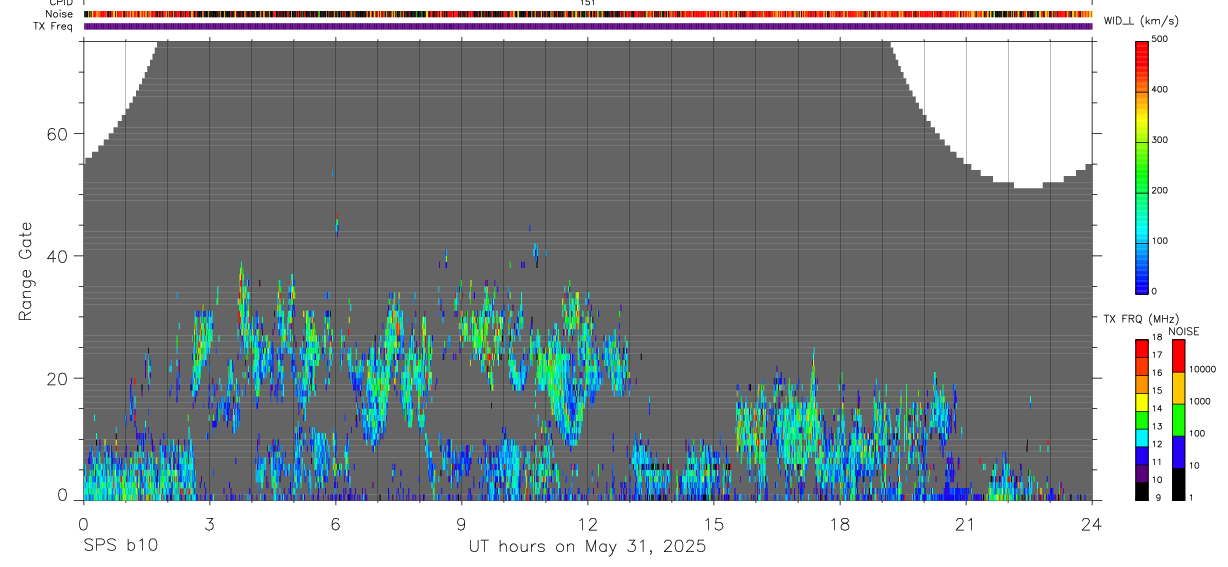Viewport: 1228px width, 567px height.
Task: Click the 6 tick on UT hours axis
Action: [335, 524]
